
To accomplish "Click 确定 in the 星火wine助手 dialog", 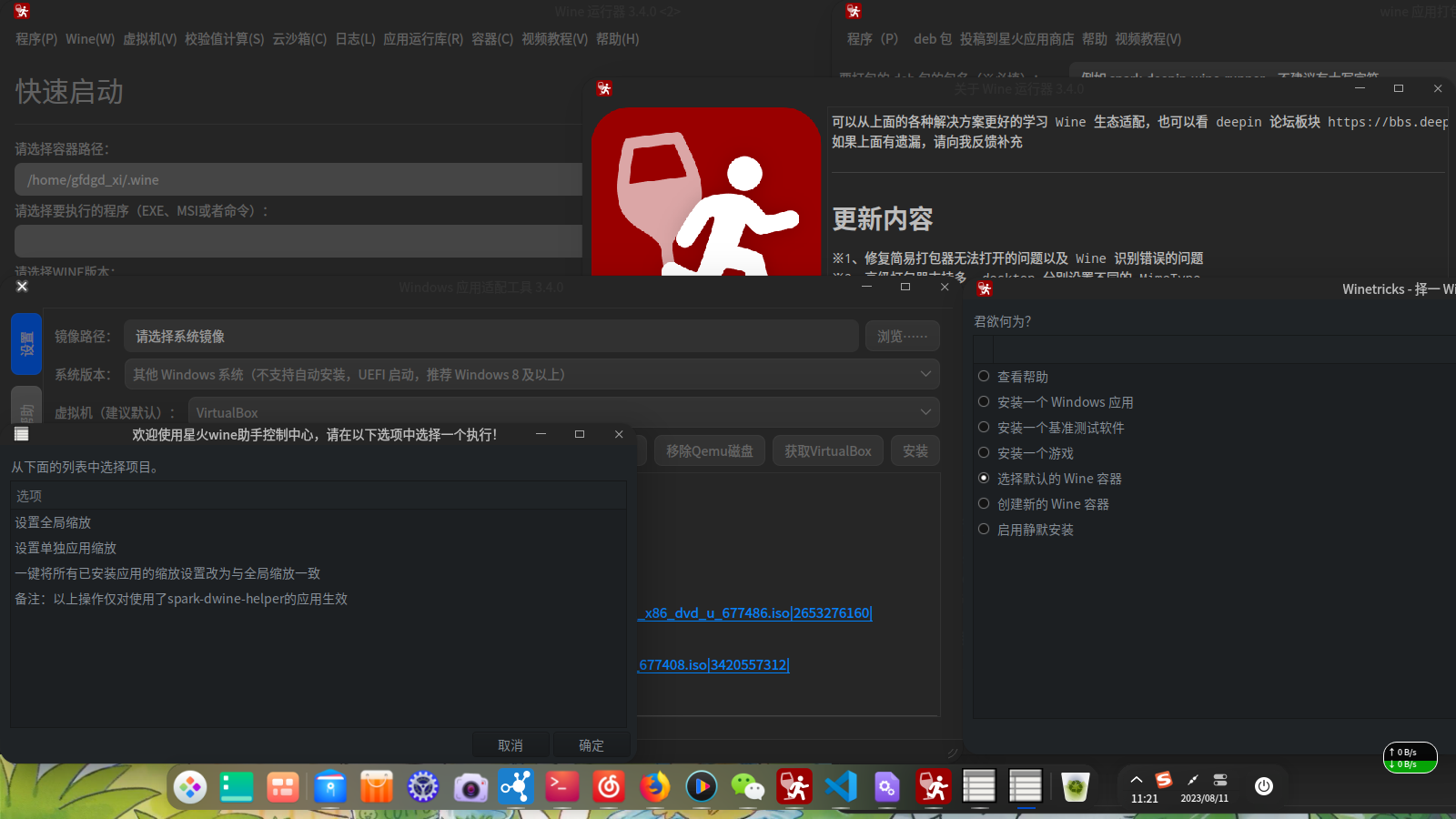I will point(591,745).
